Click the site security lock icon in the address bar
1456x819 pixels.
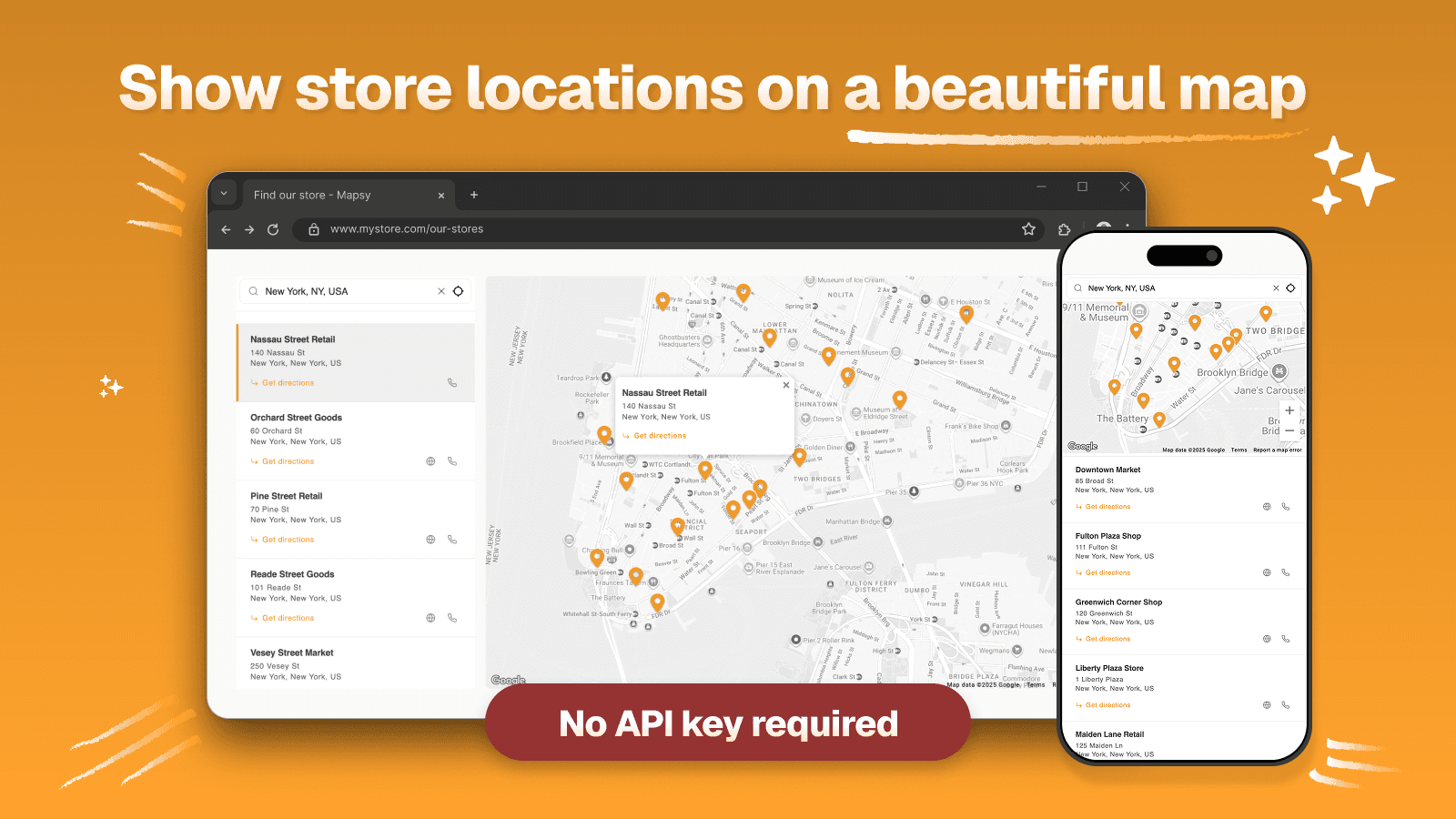pos(314,229)
